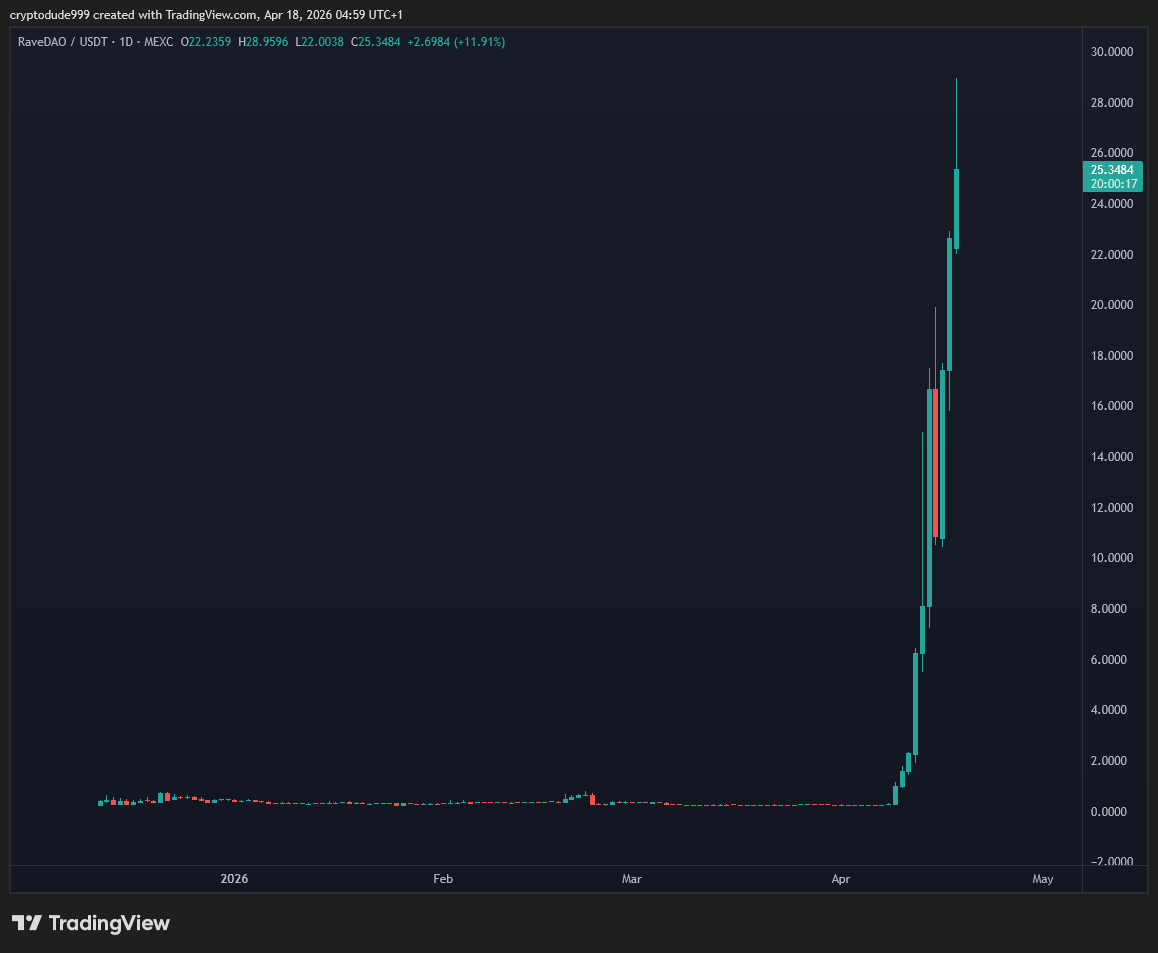
Task: Click the low value L22.0038
Action: tap(319, 42)
